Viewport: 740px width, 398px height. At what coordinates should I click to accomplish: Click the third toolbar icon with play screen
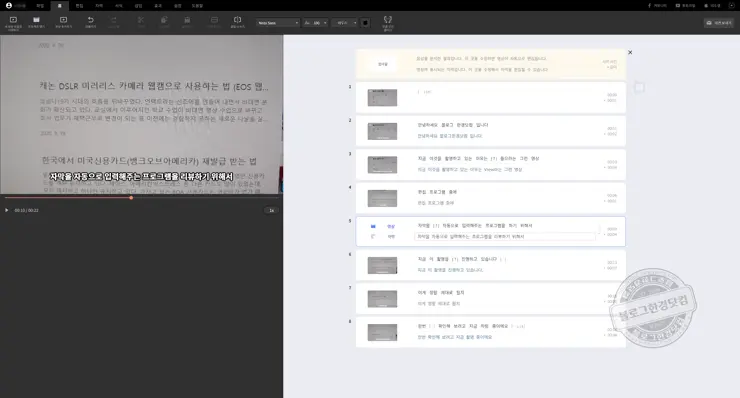point(63,20)
